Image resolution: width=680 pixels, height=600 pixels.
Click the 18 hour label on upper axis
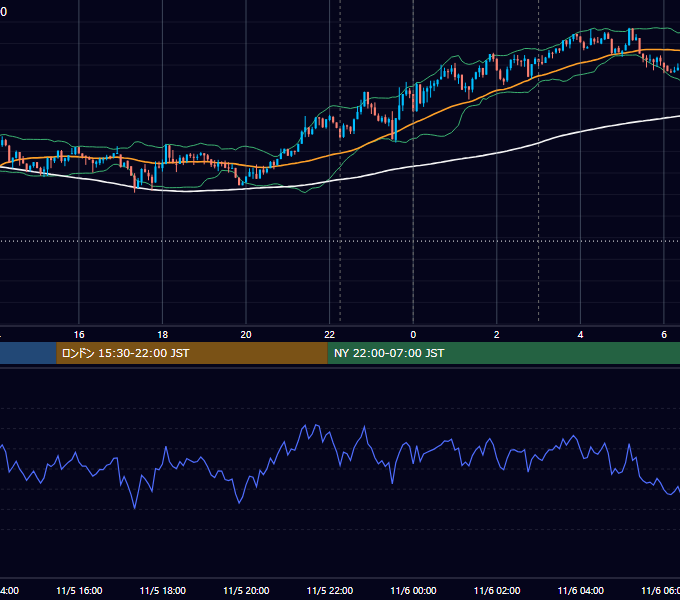coord(162,334)
